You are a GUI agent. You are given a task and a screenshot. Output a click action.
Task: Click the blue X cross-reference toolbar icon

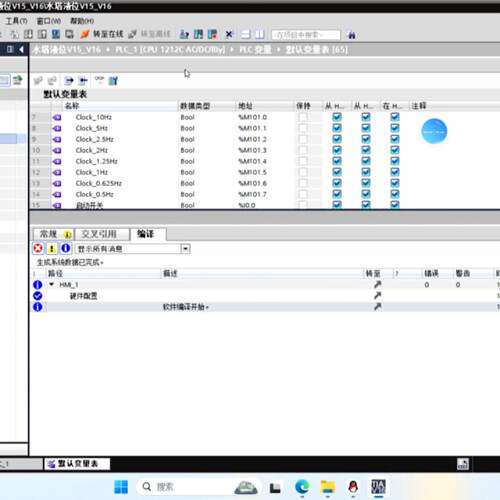tap(229, 34)
